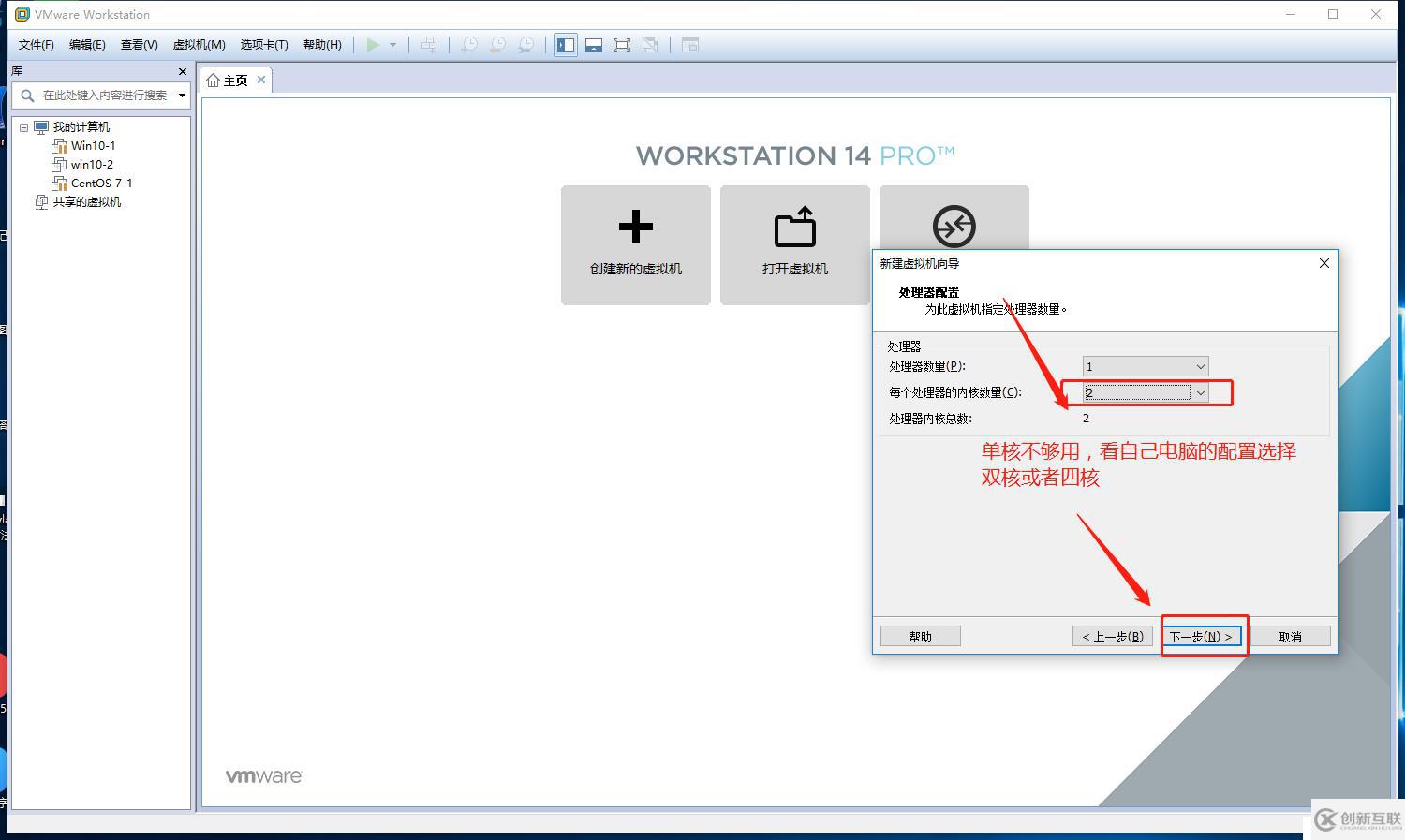Click the take snapshot toolbar icon
Image resolution: width=1405 pixels, height=840 pixels.
[x=469, y=45]
